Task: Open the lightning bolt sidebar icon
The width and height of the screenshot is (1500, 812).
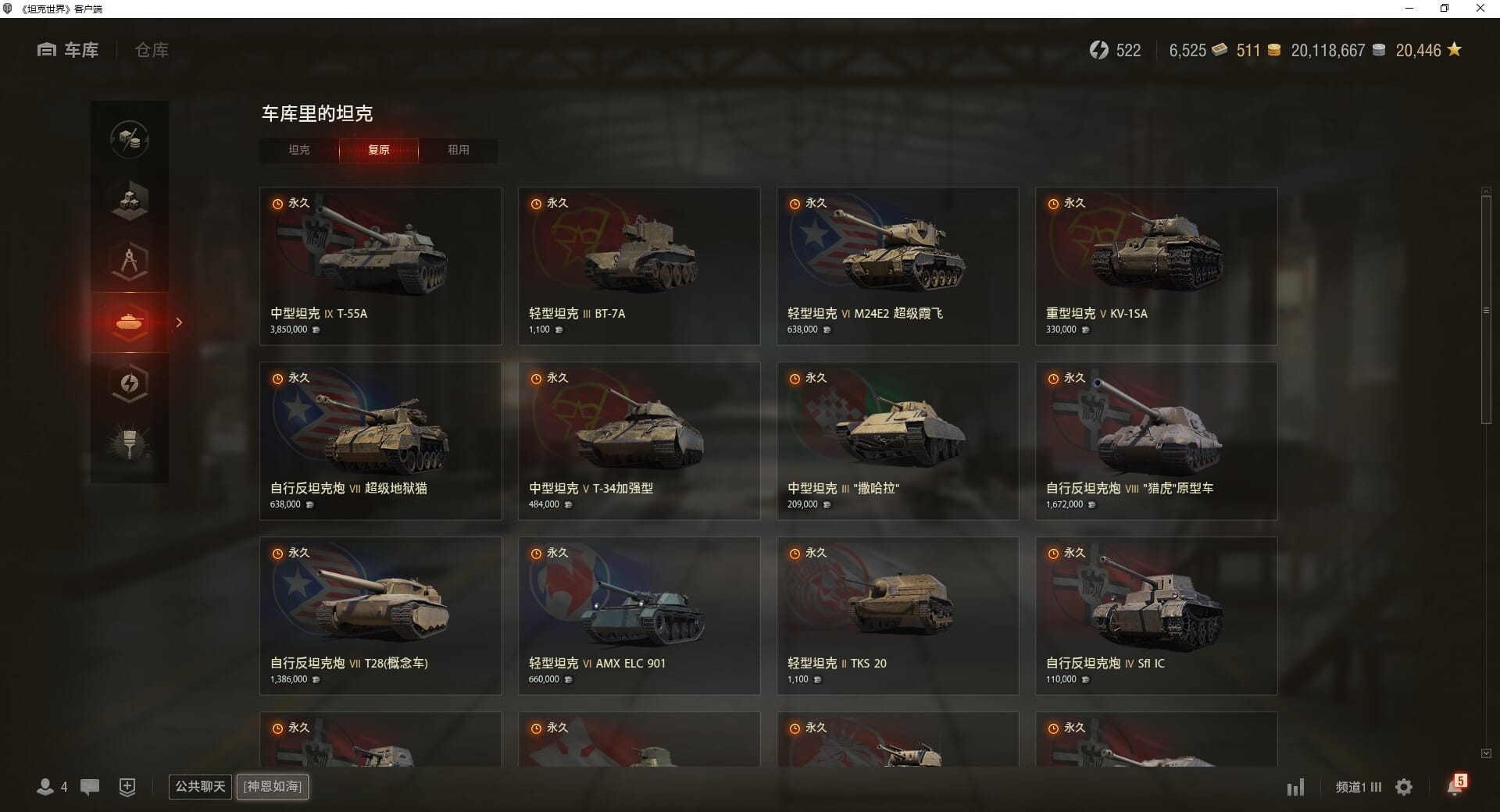Action: pyautogui.click(x=130, y=383)
